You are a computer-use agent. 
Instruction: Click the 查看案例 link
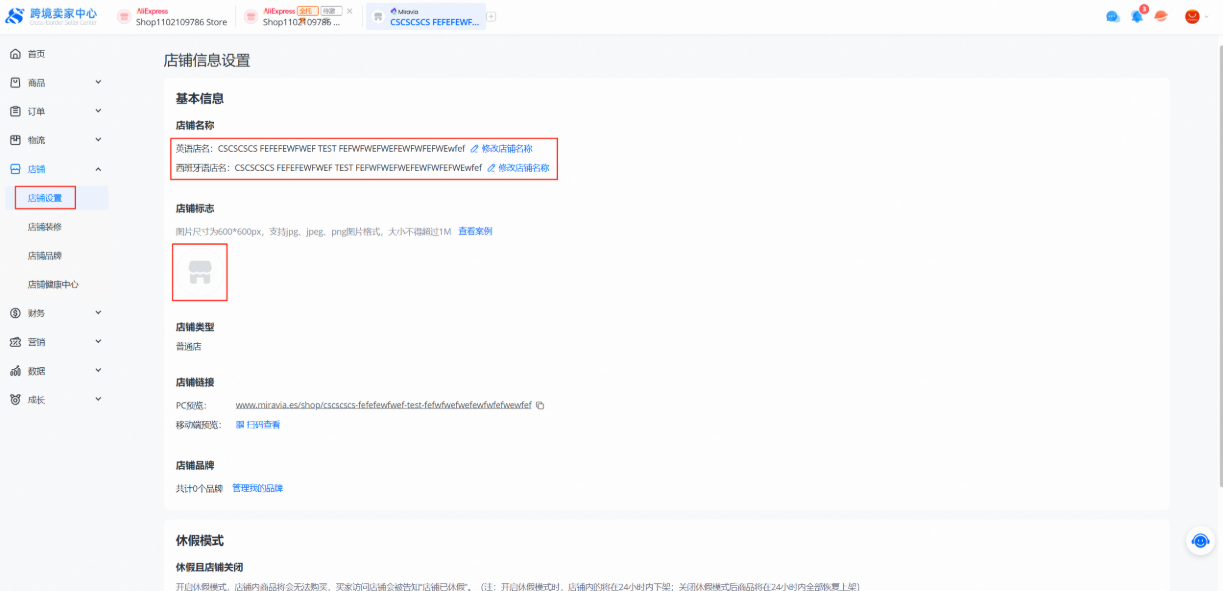point(475,232)
